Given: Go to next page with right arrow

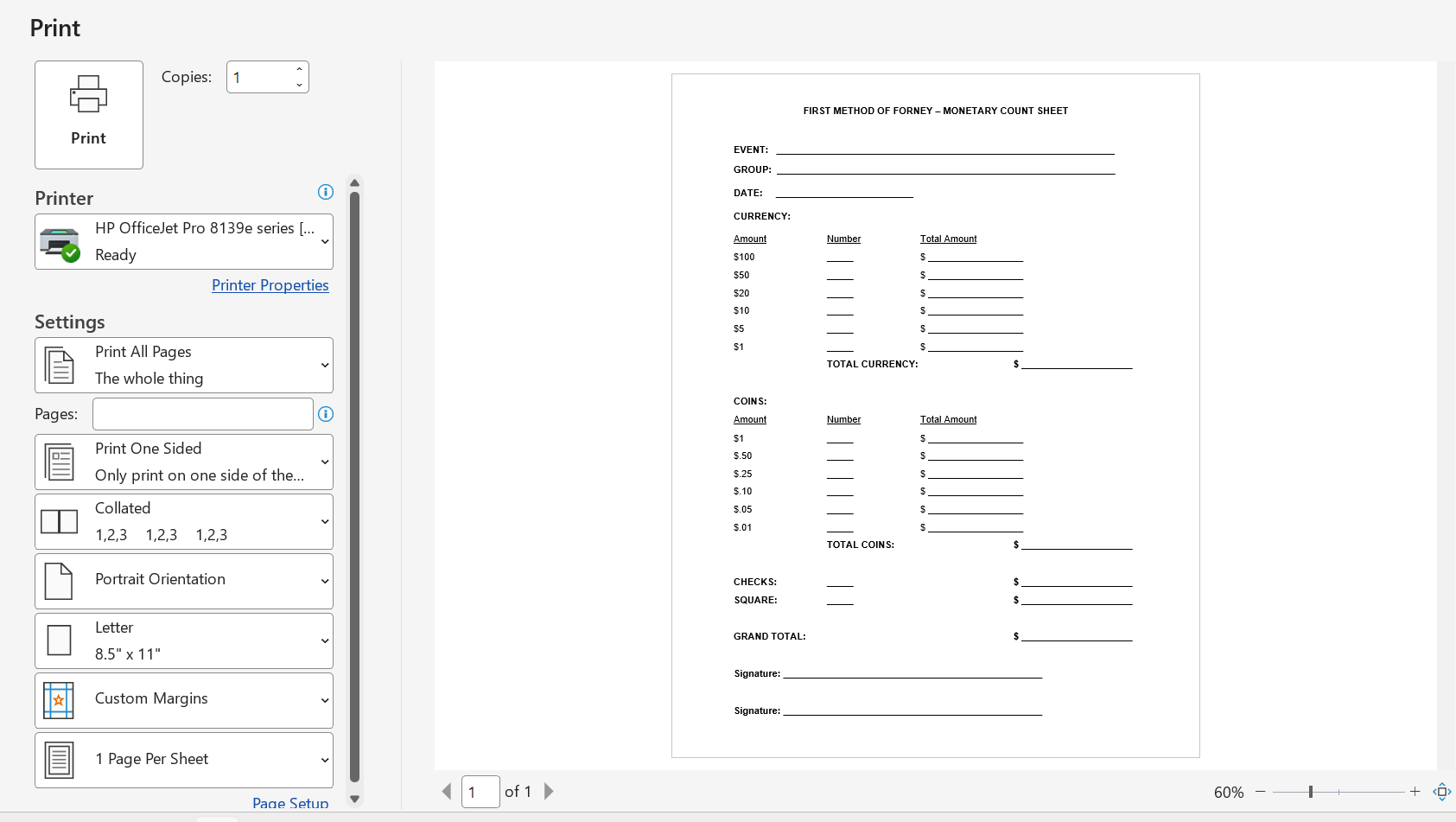Looking at the screenshot, I should 549,791.
